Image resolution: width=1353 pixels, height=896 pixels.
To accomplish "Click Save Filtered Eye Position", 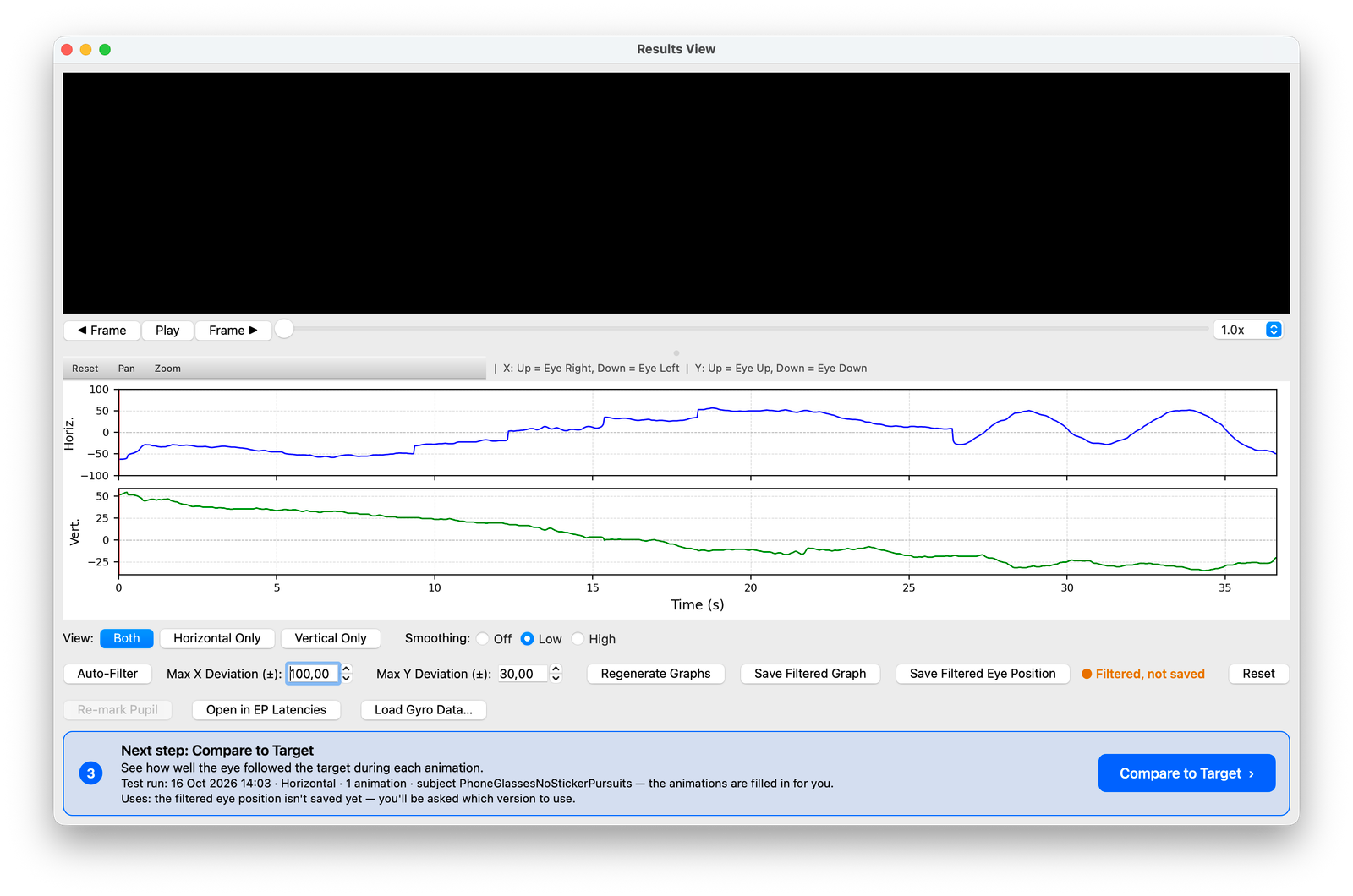I will [x=983, y=674].
